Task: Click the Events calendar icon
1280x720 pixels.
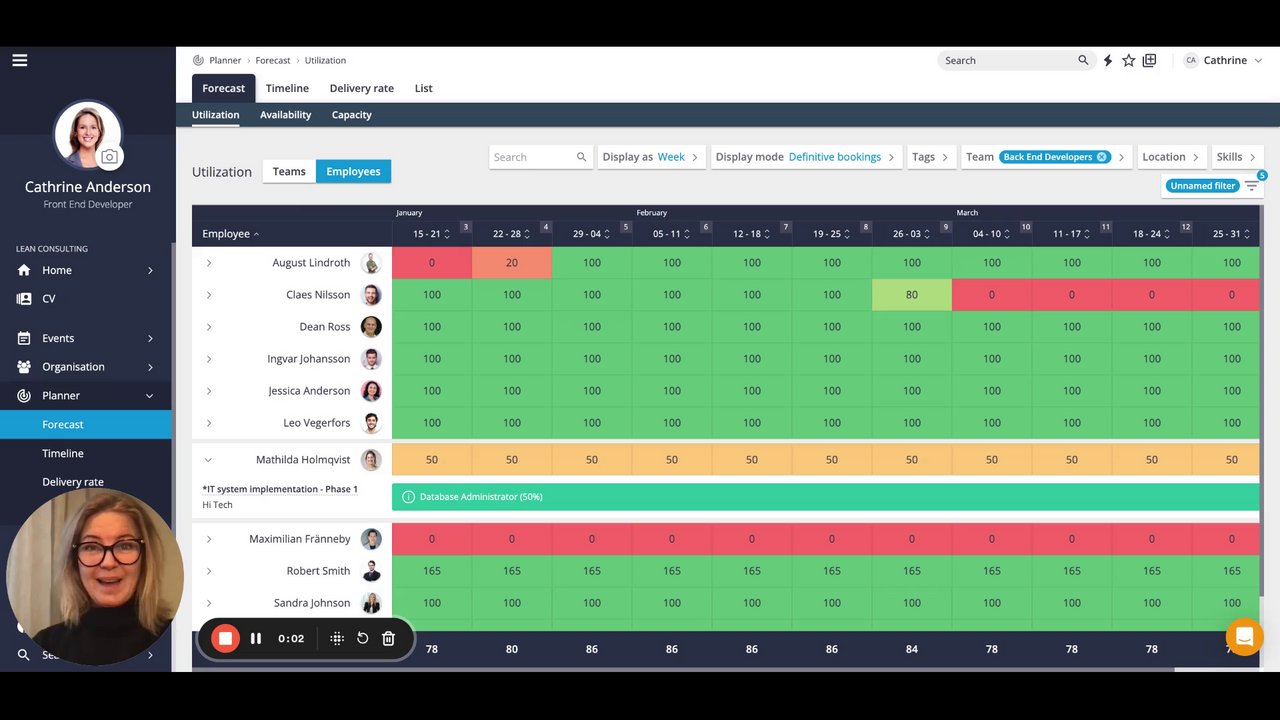Action: pyautogui.click(x=24, y=338)
